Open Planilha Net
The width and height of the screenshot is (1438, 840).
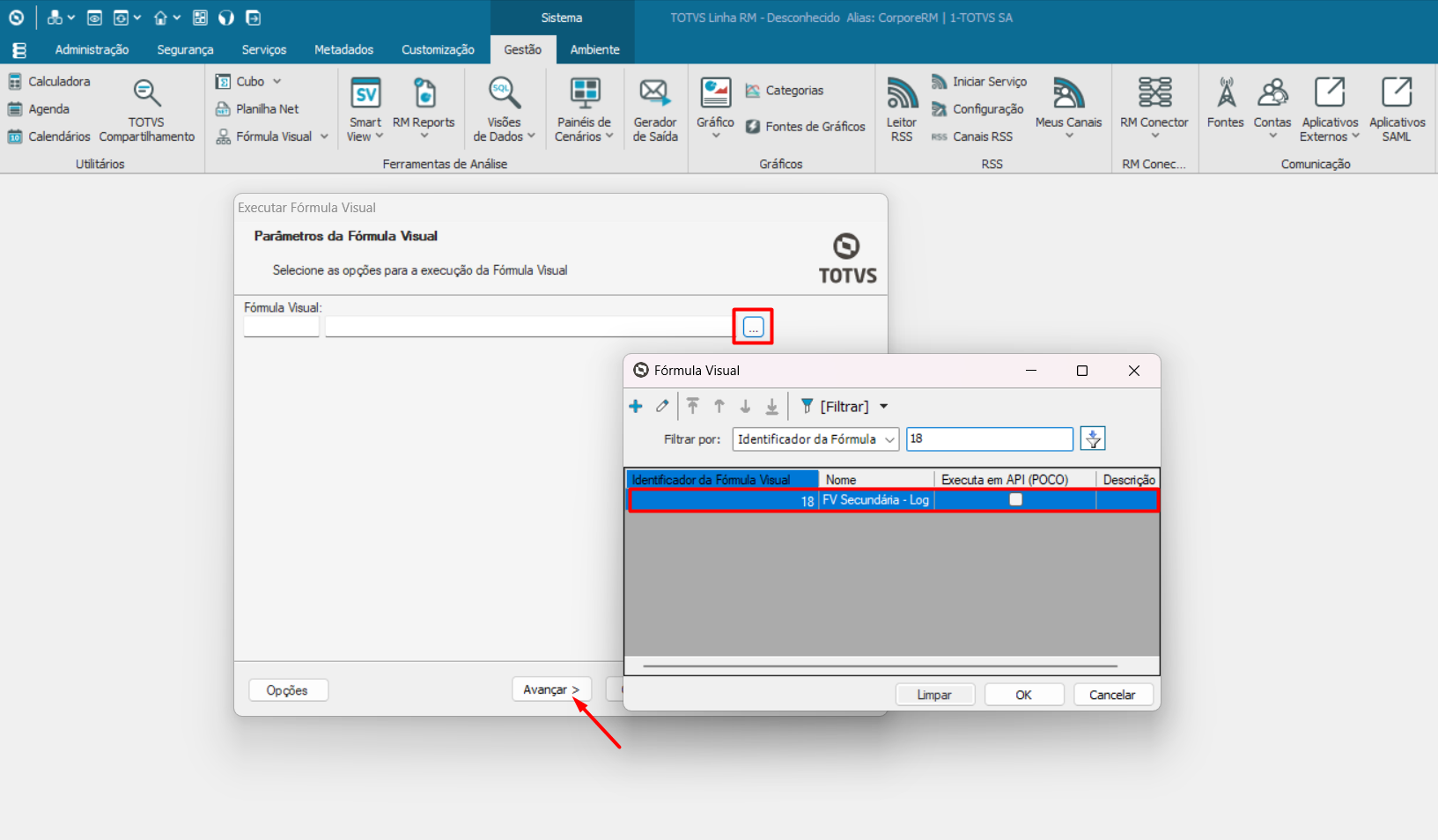[x=257, y=109]
